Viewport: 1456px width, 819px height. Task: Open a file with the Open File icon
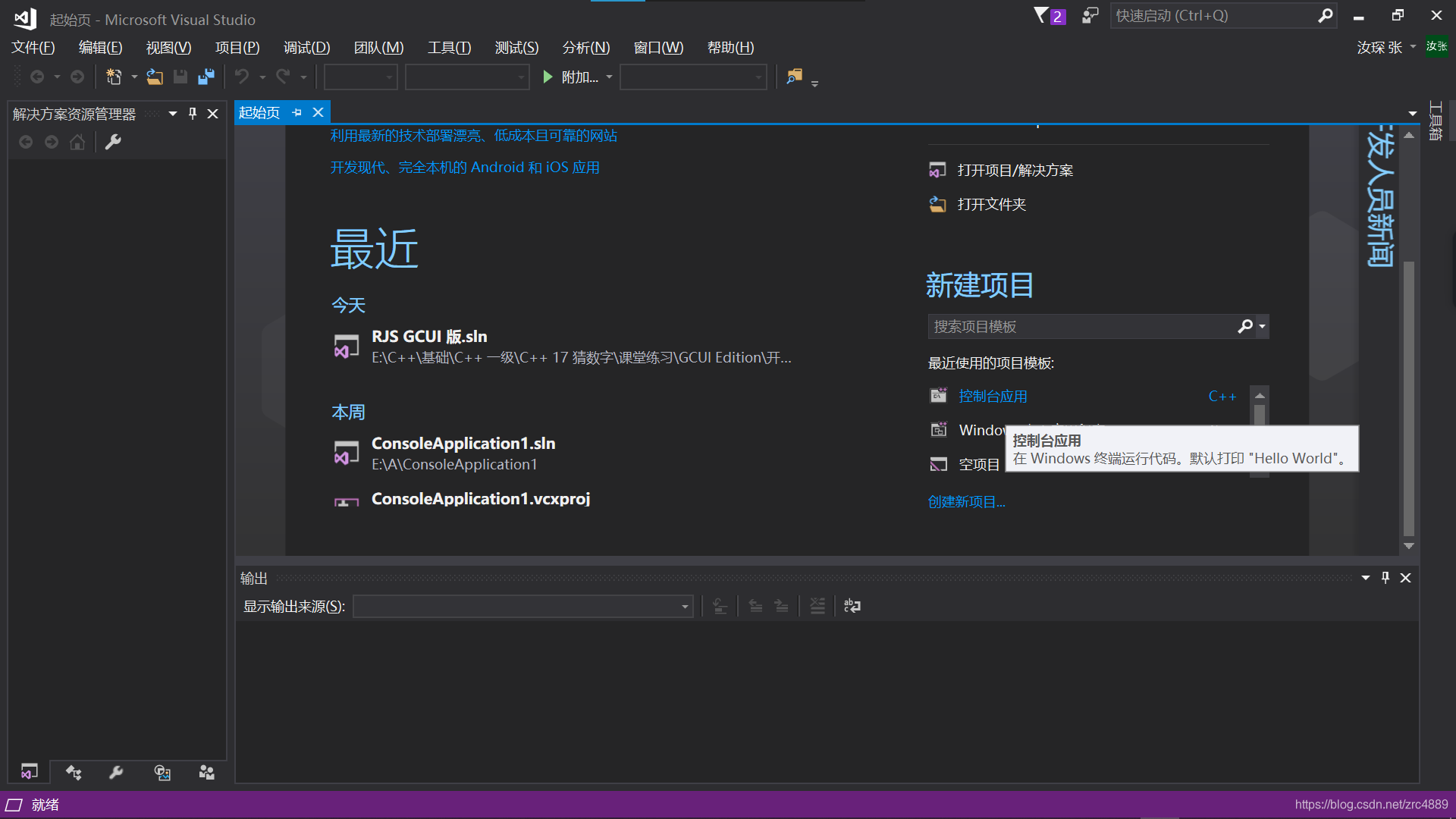(155, 76)
